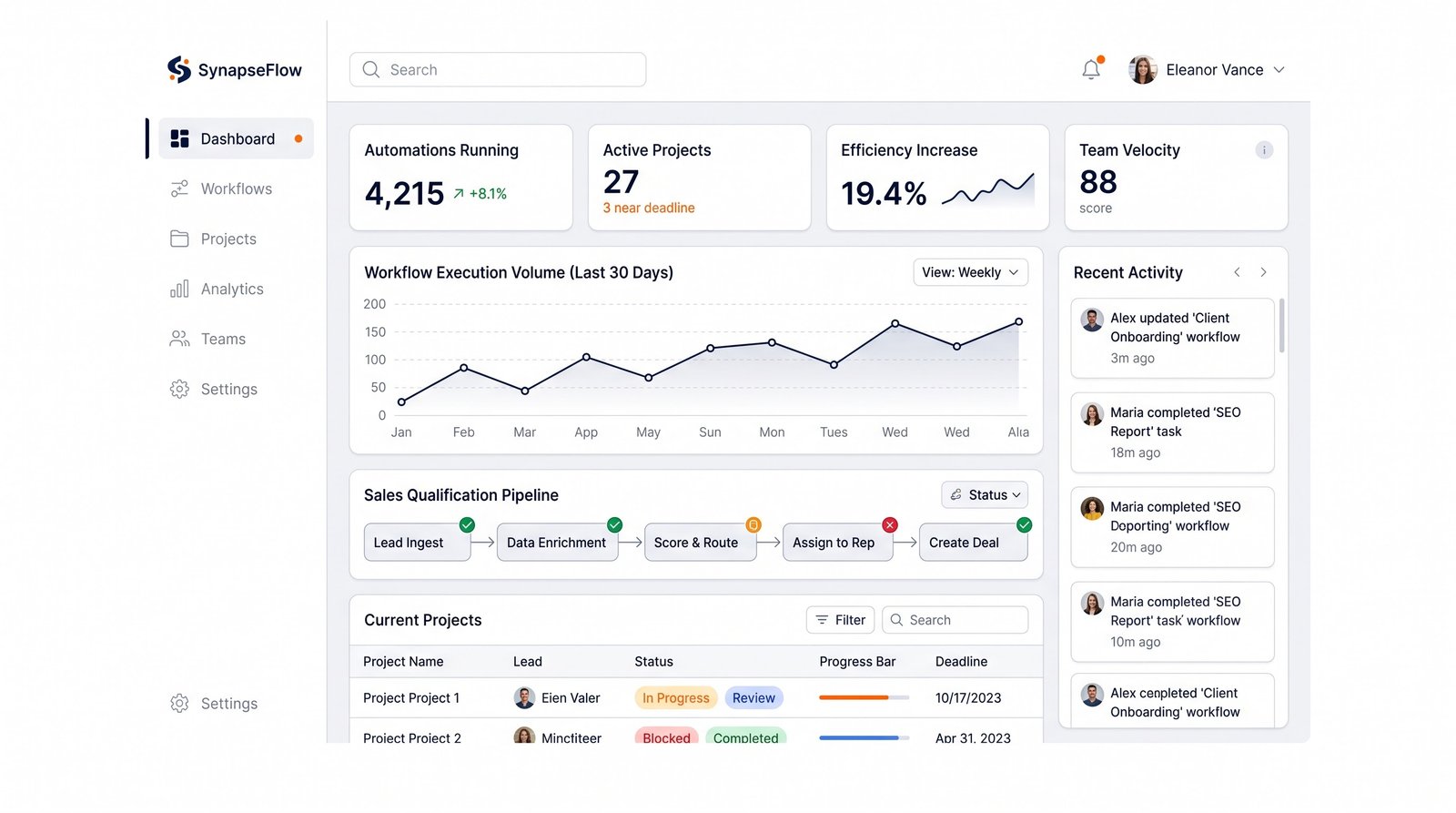Viewport: 1456px width, 813px height.
Task: Click Maria's avatar in the 10m ago activity
Action: tap(1092, 604)
